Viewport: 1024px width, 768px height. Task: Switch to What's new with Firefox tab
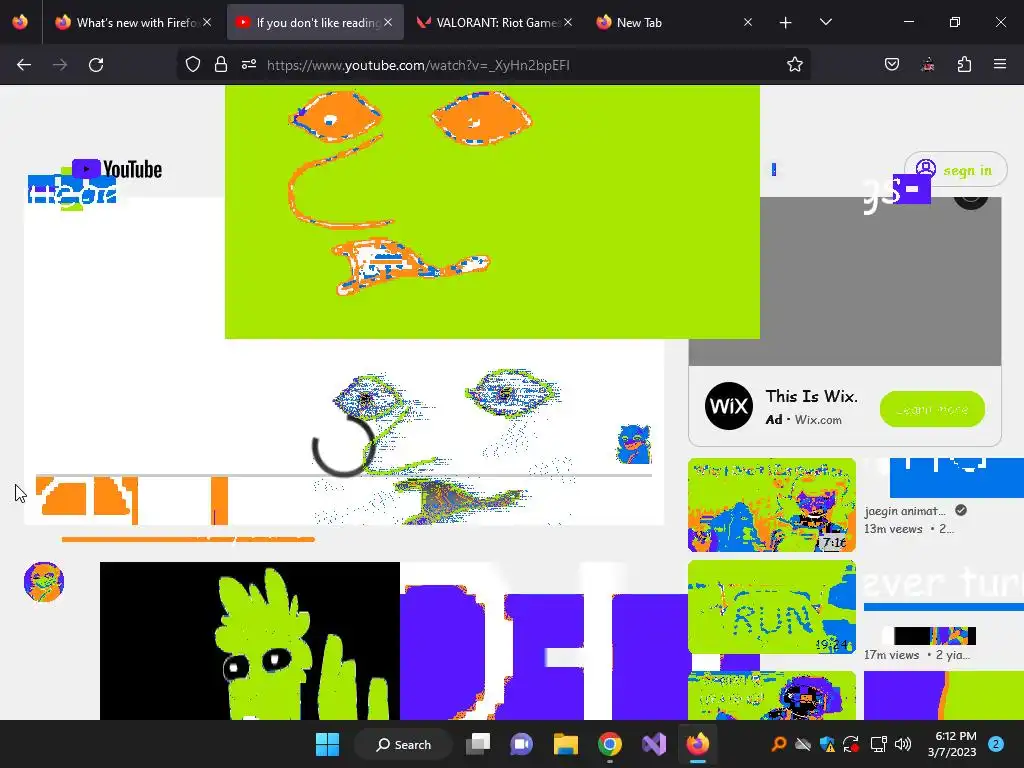(134, 23)
